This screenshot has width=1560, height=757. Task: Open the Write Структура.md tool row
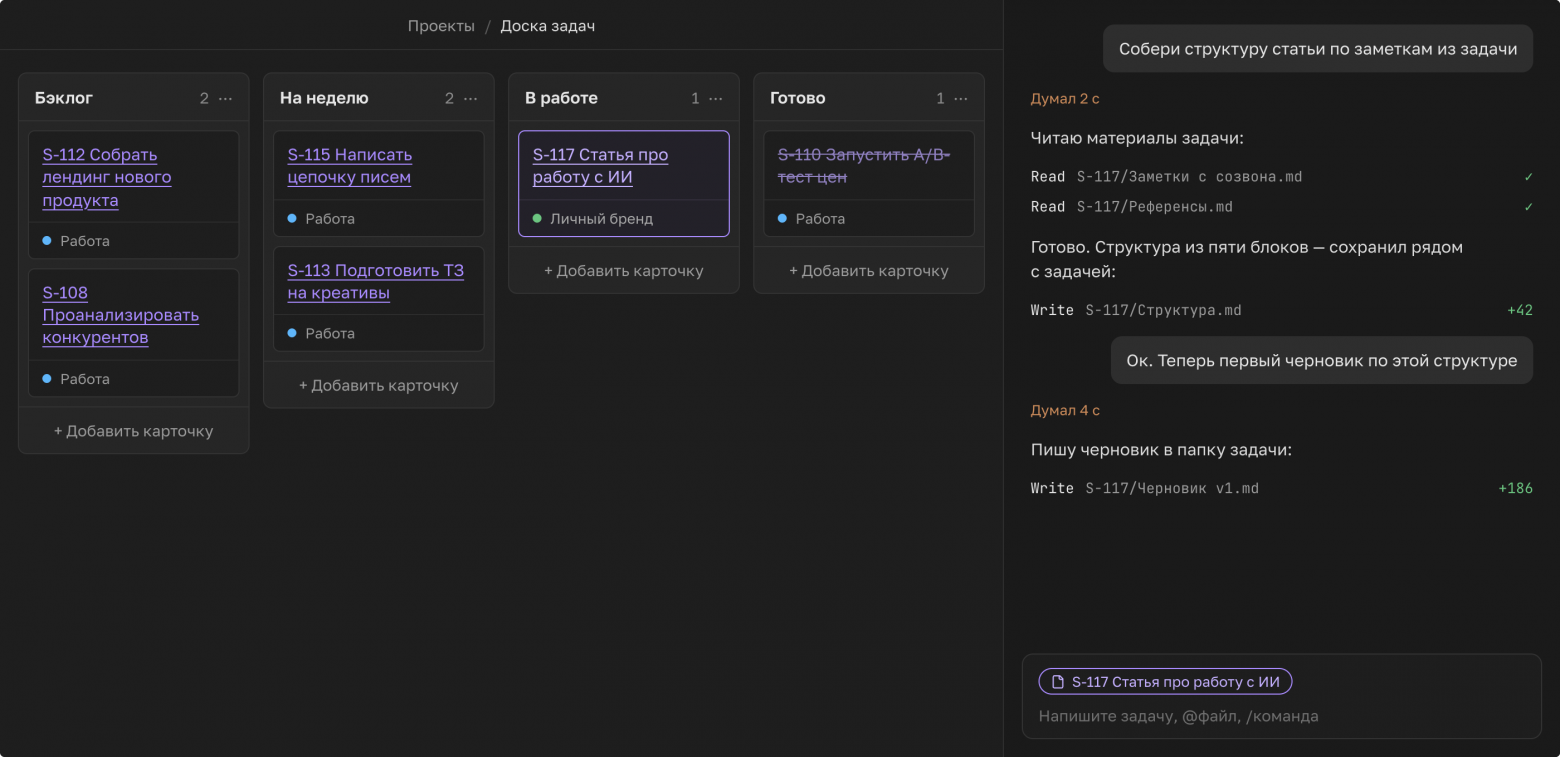click(x=1282, y=310)
